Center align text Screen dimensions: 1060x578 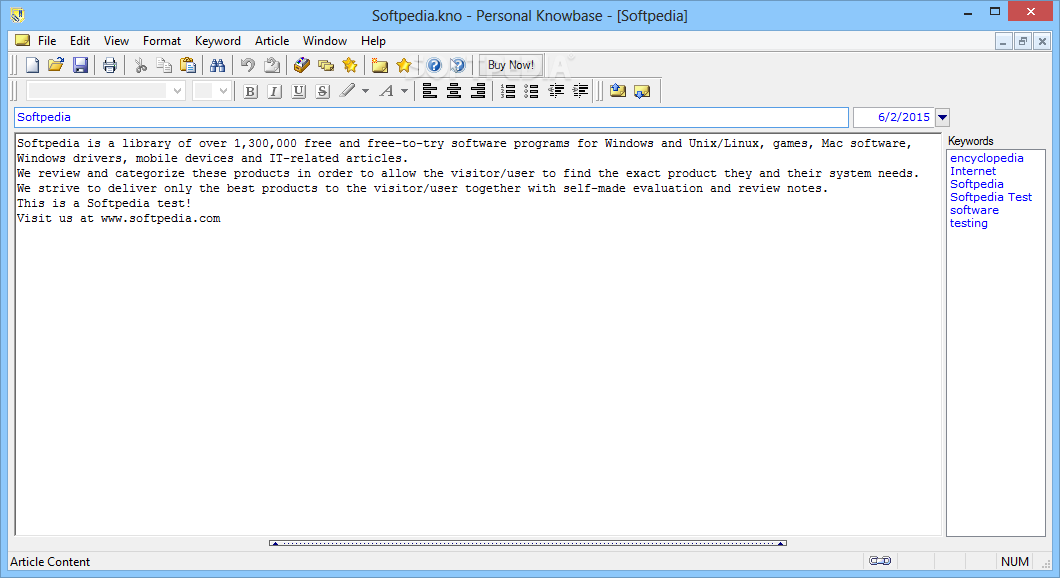(454, 91)
